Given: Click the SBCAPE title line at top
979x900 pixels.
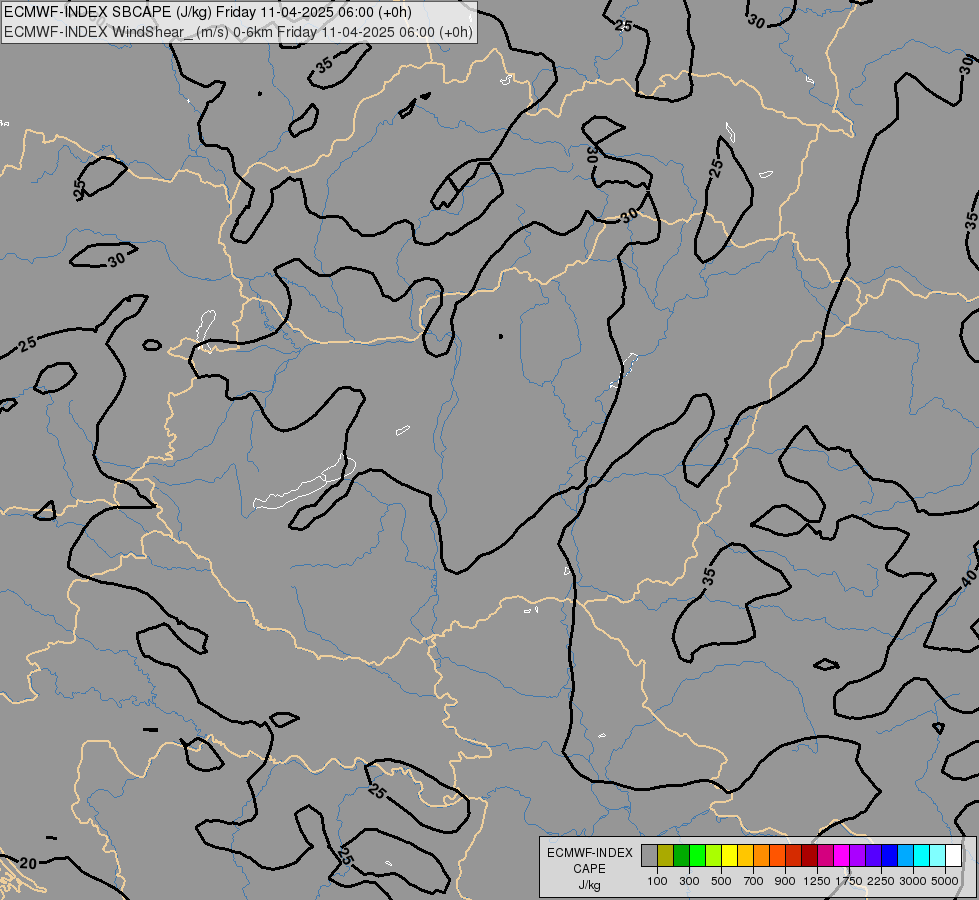Looking at the screenshot, I should tap(207, 12).
